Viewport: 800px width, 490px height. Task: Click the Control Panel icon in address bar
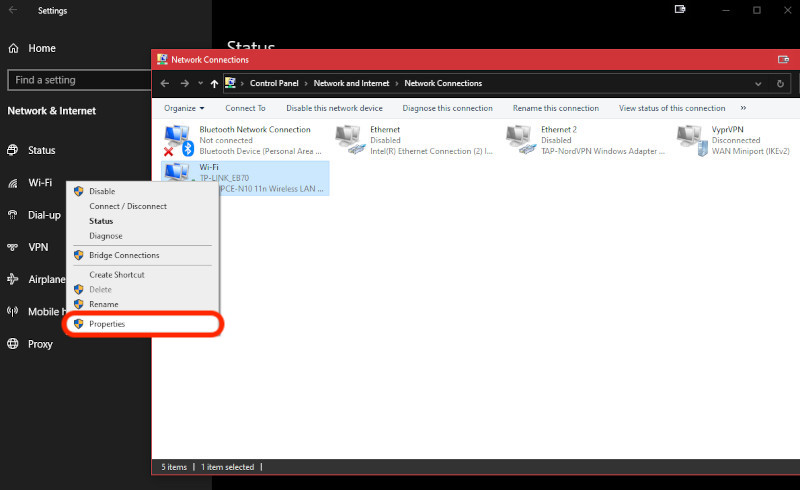[x=231, y=83]
